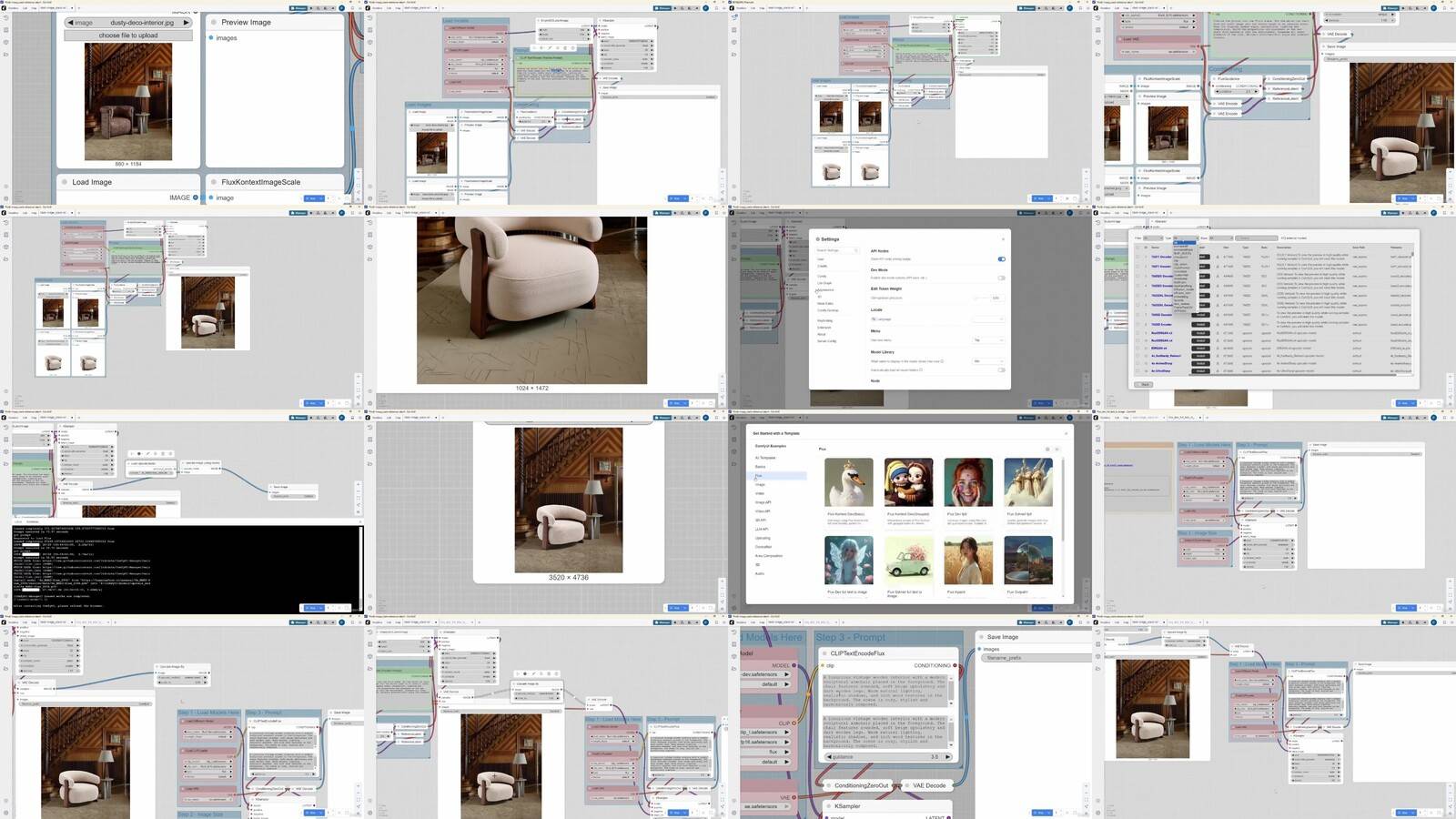Click the Search Settings input field
This screenshot has width=1456, height=819.
837,250
